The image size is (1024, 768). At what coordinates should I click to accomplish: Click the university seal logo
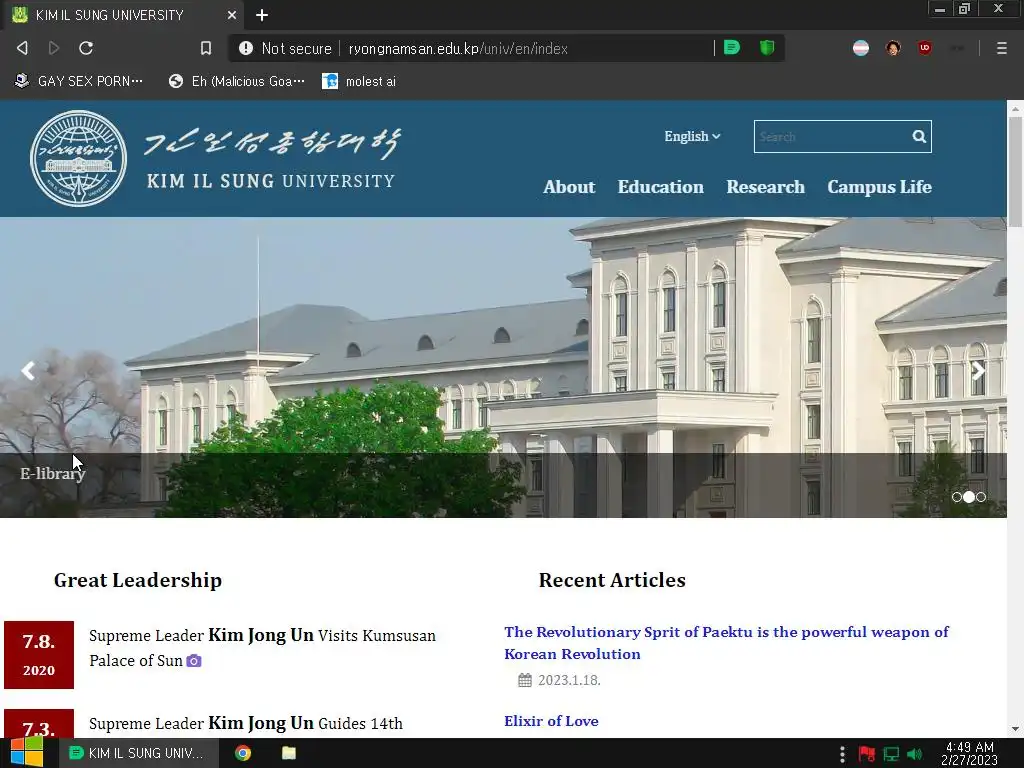pyautogui.click(x=78, y=158)
